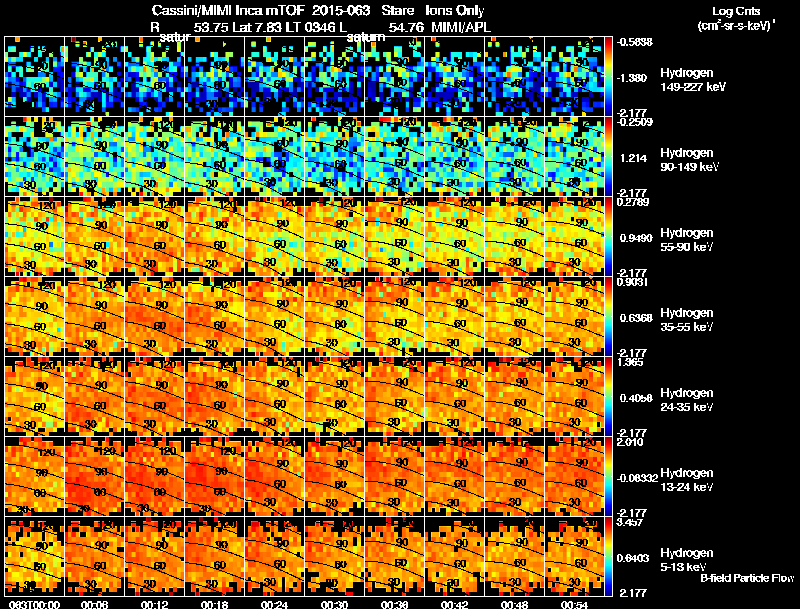This screenshot has width=800, height=609.
Task: Click the 'Ions Only' text in the title
Action: click(x=455, y=10)
